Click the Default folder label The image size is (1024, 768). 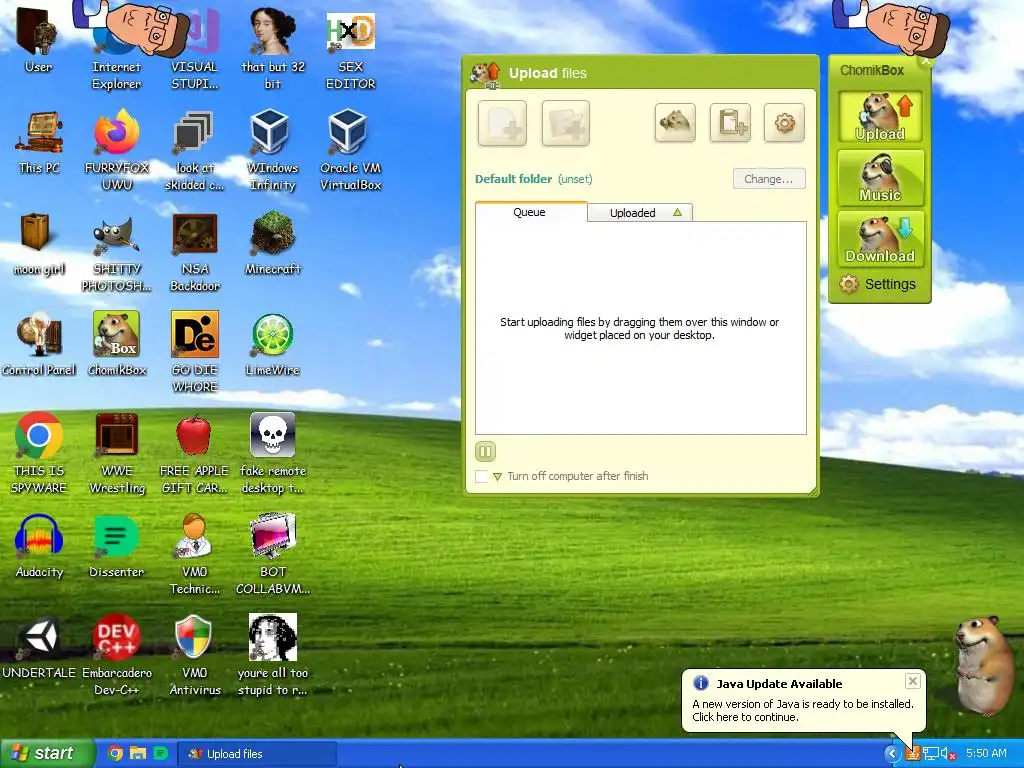click(513, 179)
